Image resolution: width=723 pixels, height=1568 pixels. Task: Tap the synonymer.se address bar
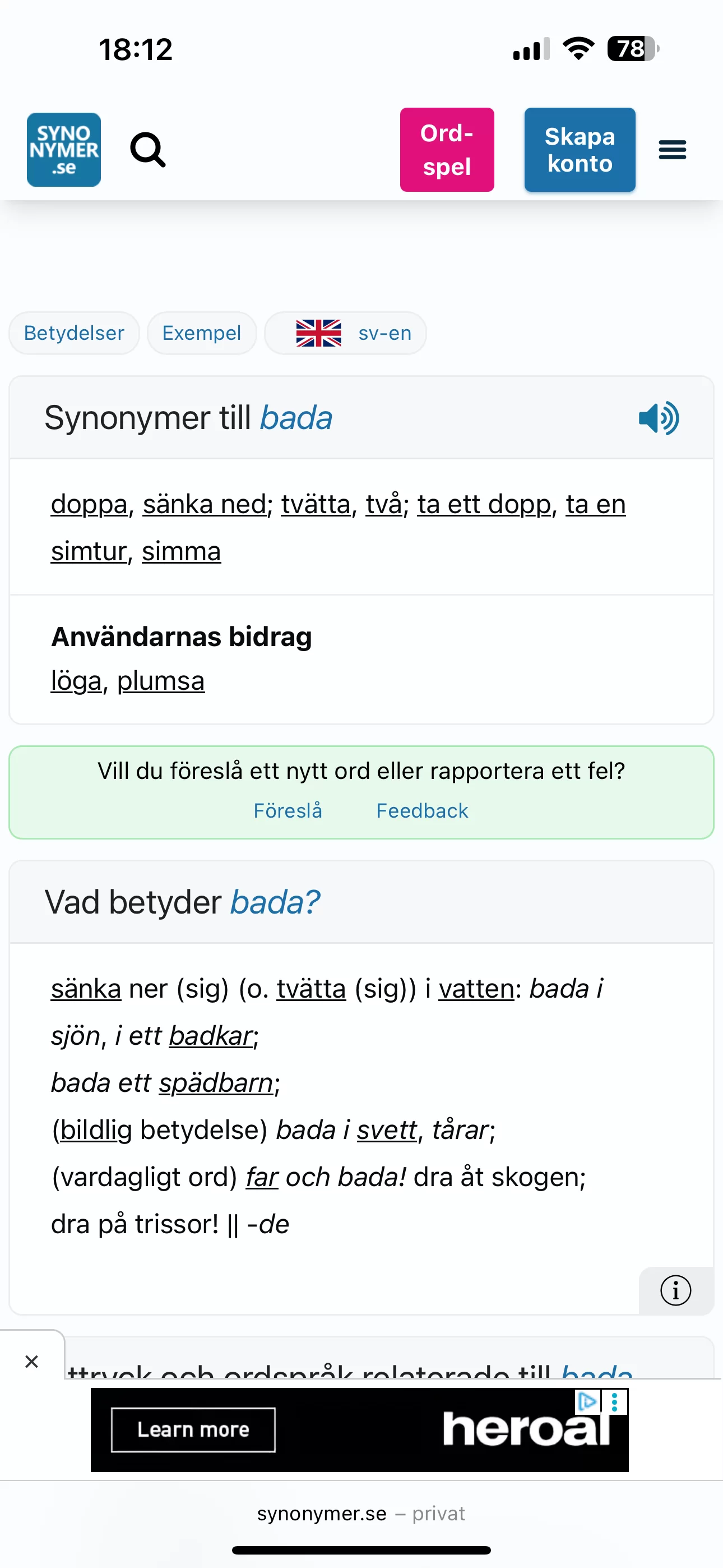tap(361, 1513)
